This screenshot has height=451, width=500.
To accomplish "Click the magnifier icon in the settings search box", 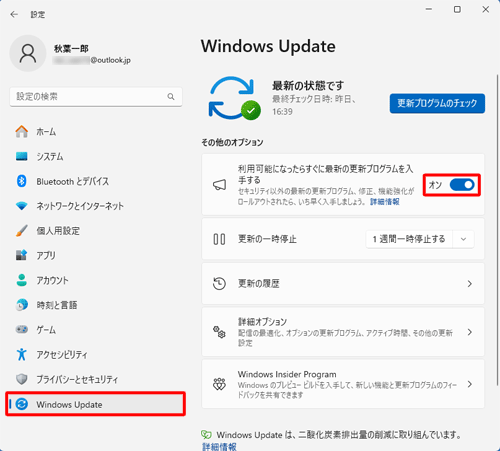I will coord(171,97).
